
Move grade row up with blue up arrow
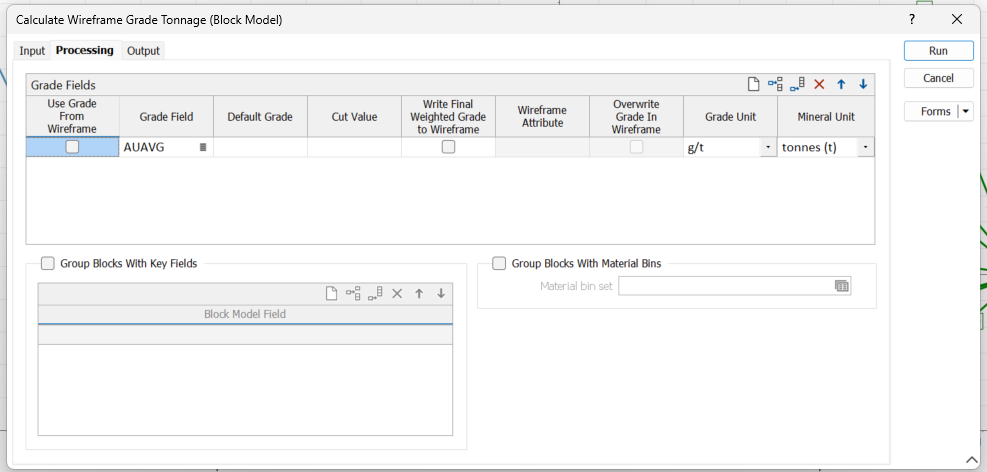pyautogui.click(x=841, y=85)
